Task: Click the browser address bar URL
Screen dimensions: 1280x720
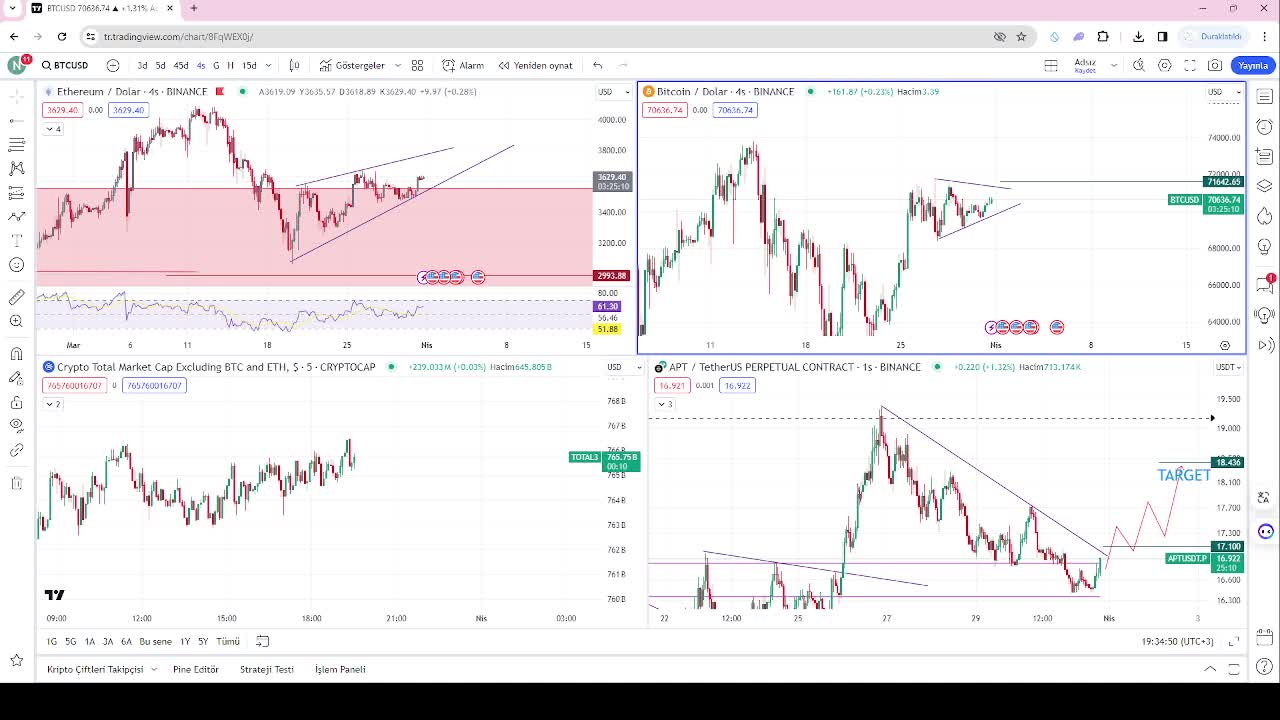Action: 178,37
